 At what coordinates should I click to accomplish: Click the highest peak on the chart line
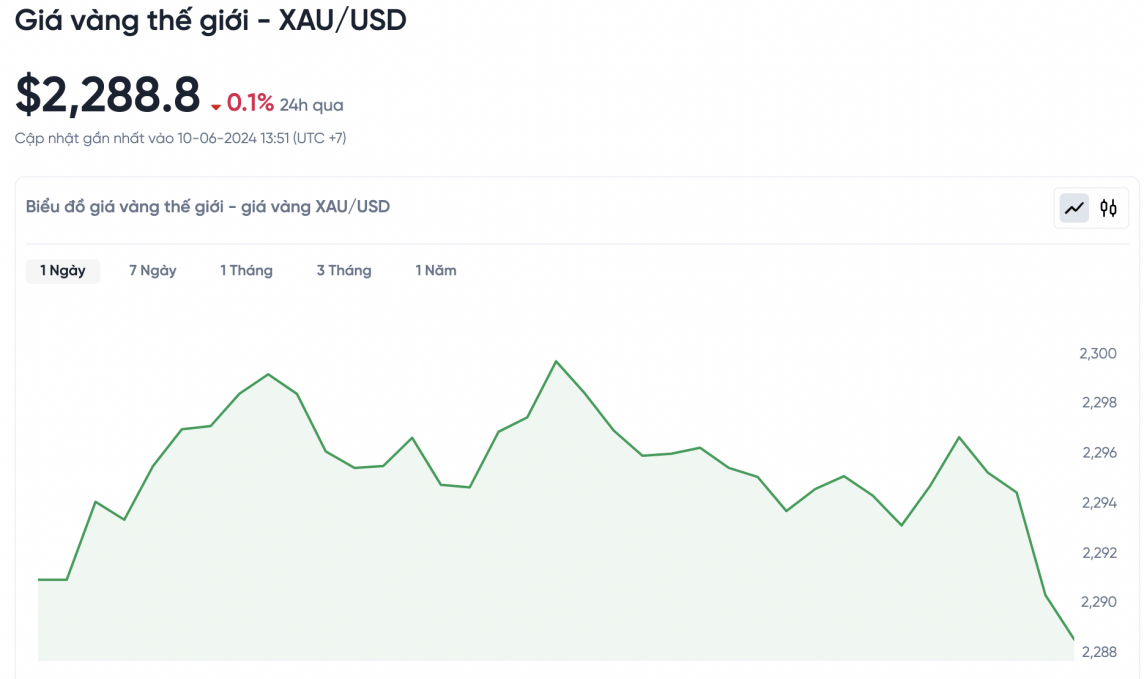pyautogui.click(x=556, y=361)
